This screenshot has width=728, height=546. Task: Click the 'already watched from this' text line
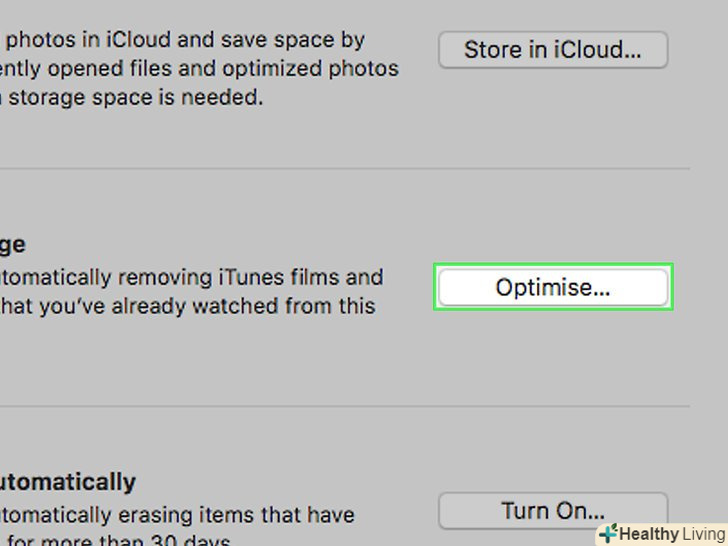(x=190, y=306)
